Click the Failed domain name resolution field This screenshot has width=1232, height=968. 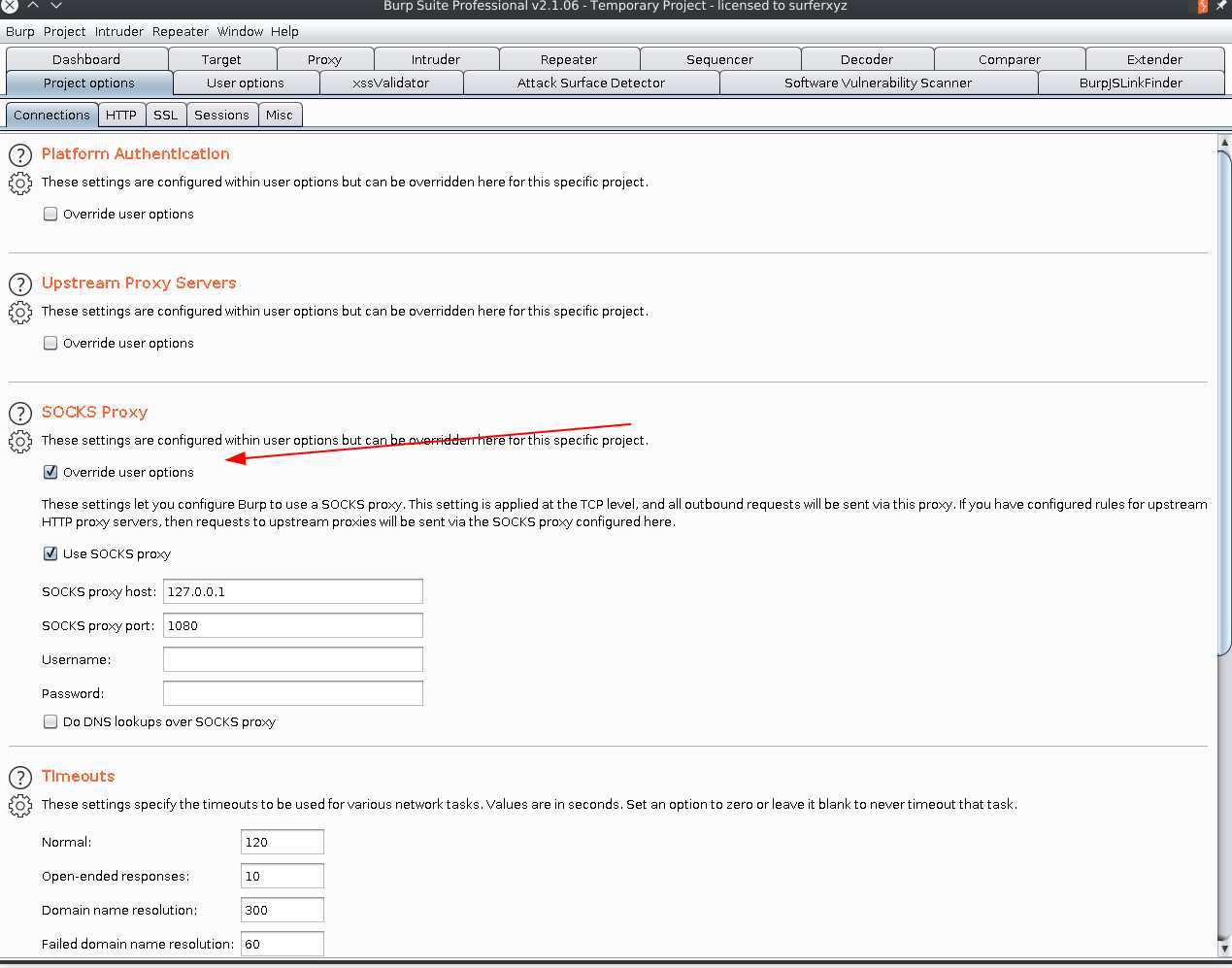click(x=283, y=944)
